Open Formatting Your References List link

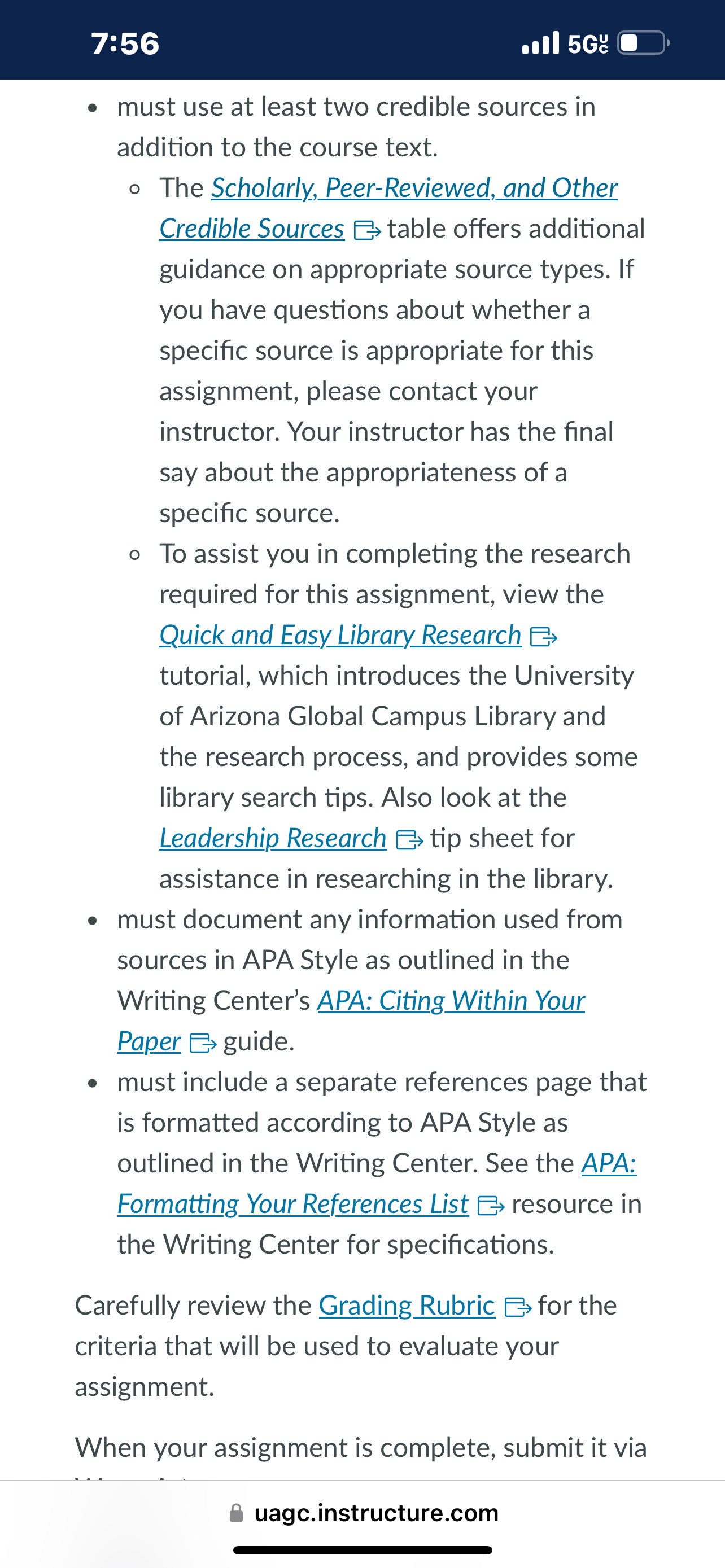[x=293, y=1204]
